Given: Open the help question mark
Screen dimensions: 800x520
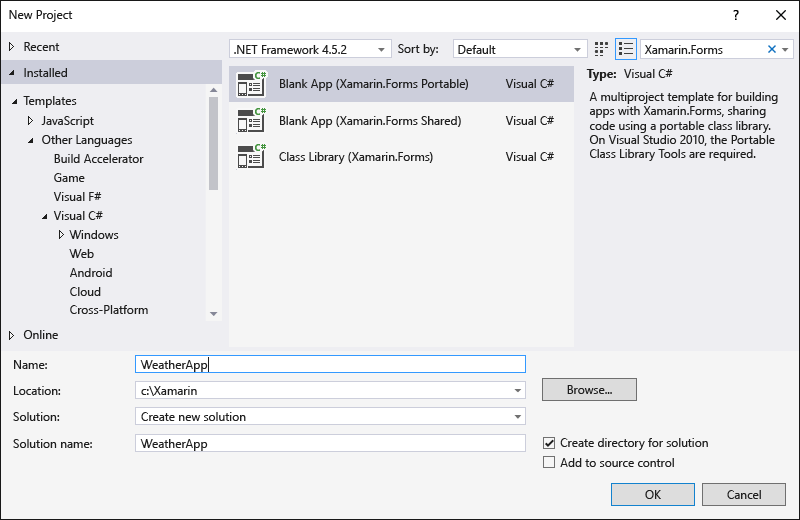Looking at the screenshot, I should click(x=736, y=15).
